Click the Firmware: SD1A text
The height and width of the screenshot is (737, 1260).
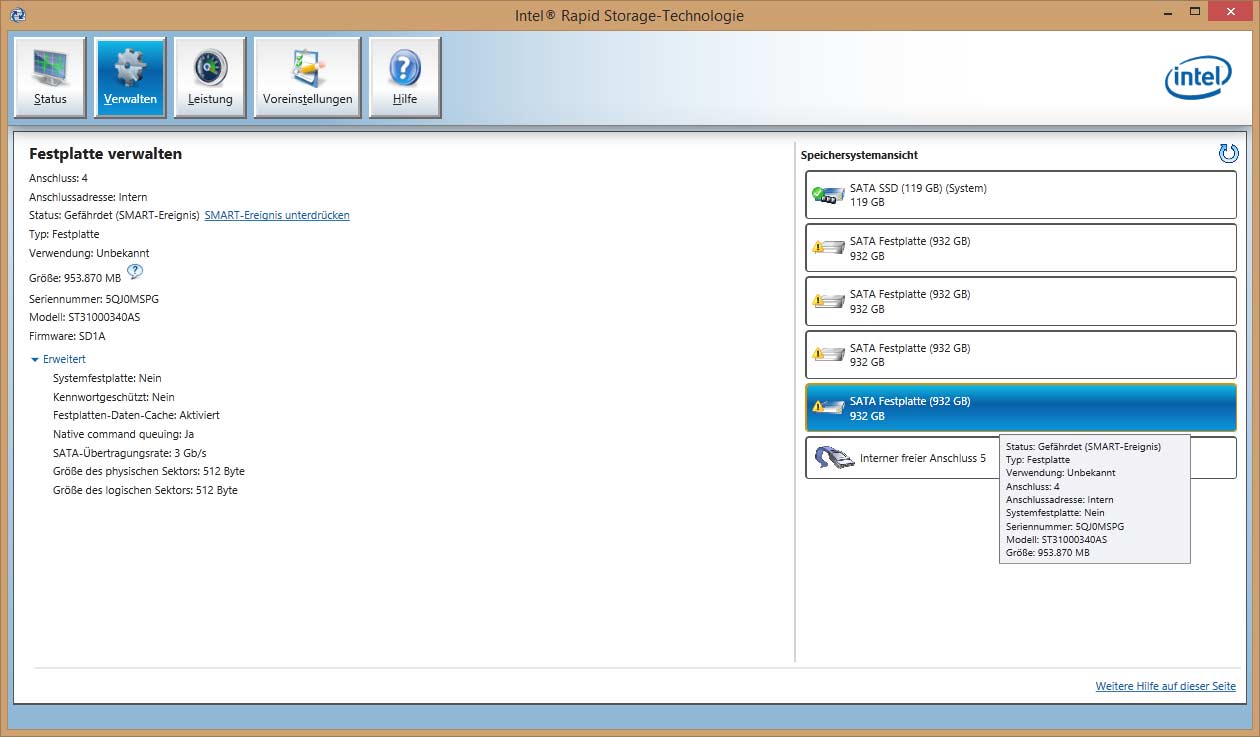(x=67, y=336)
